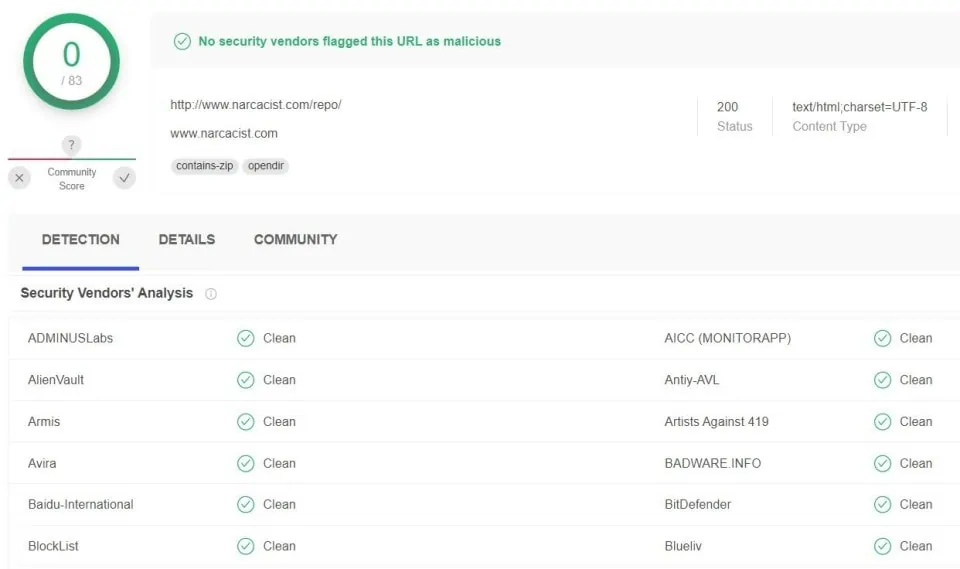Click the community score upvote checkmark icon
The height and width of the screenshot is (569, 960).
coord(124,178)
